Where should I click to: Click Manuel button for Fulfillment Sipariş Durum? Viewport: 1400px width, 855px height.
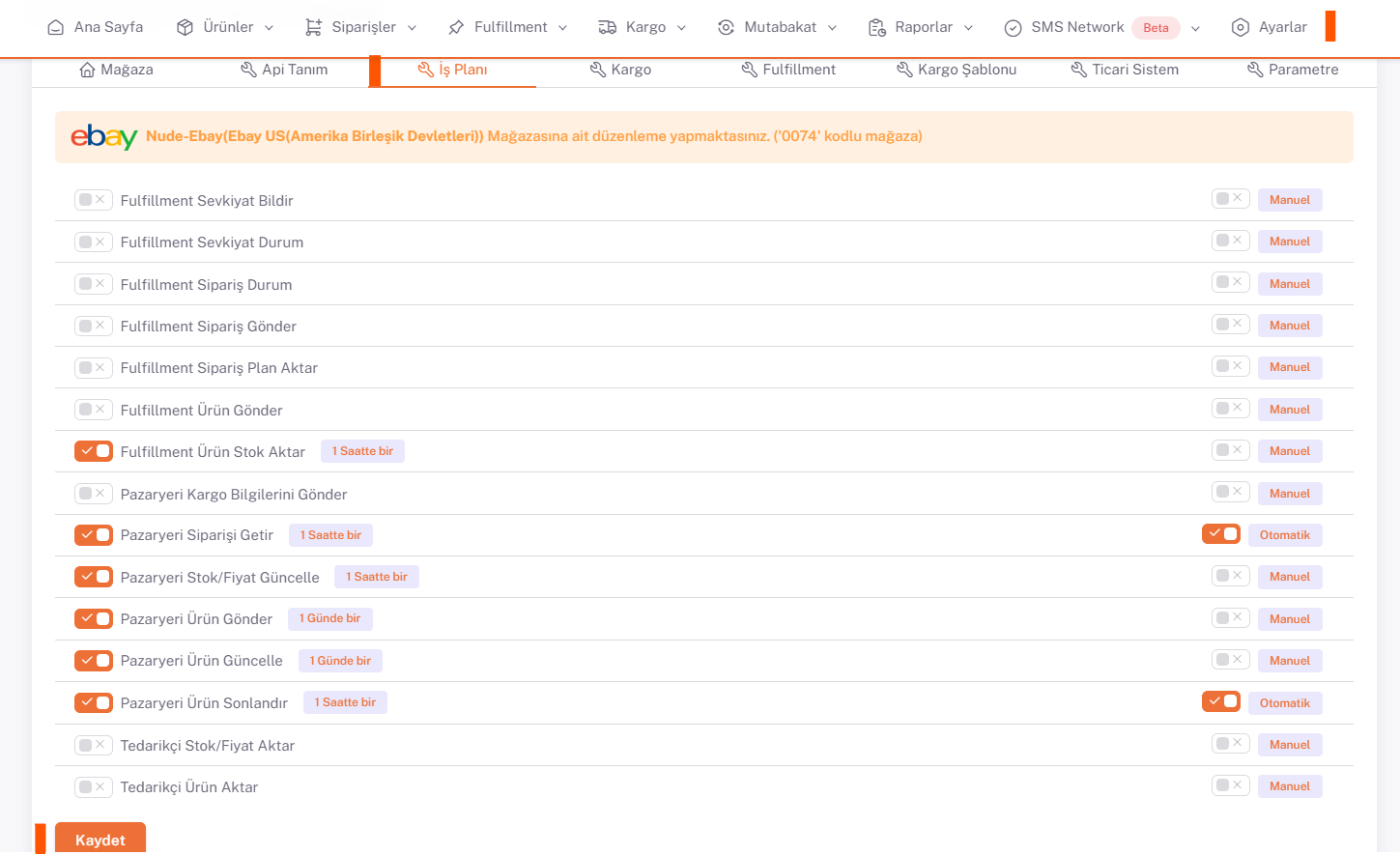click(1290, 284)
